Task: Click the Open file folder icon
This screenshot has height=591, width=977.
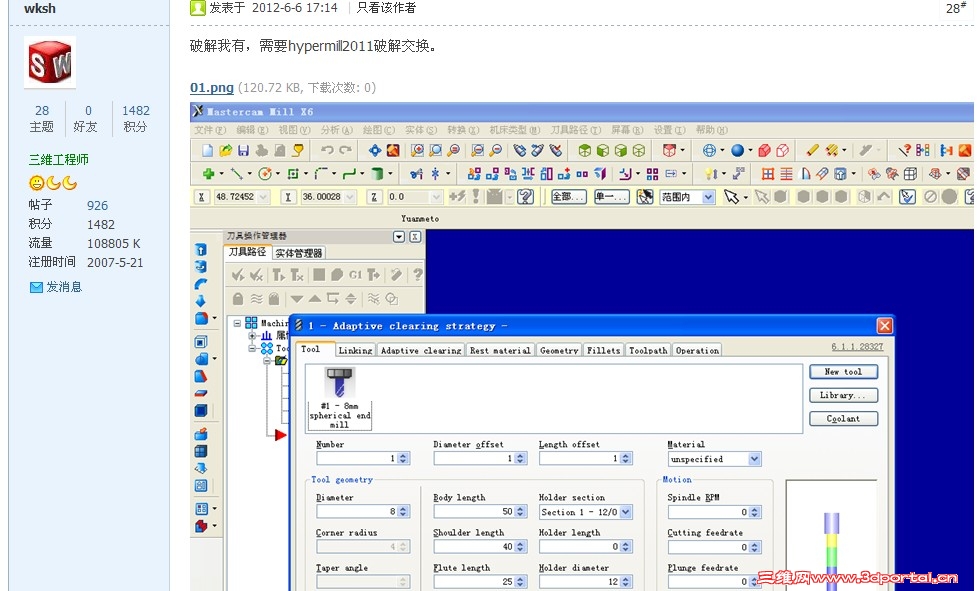Action: click(x=226, y=150)
